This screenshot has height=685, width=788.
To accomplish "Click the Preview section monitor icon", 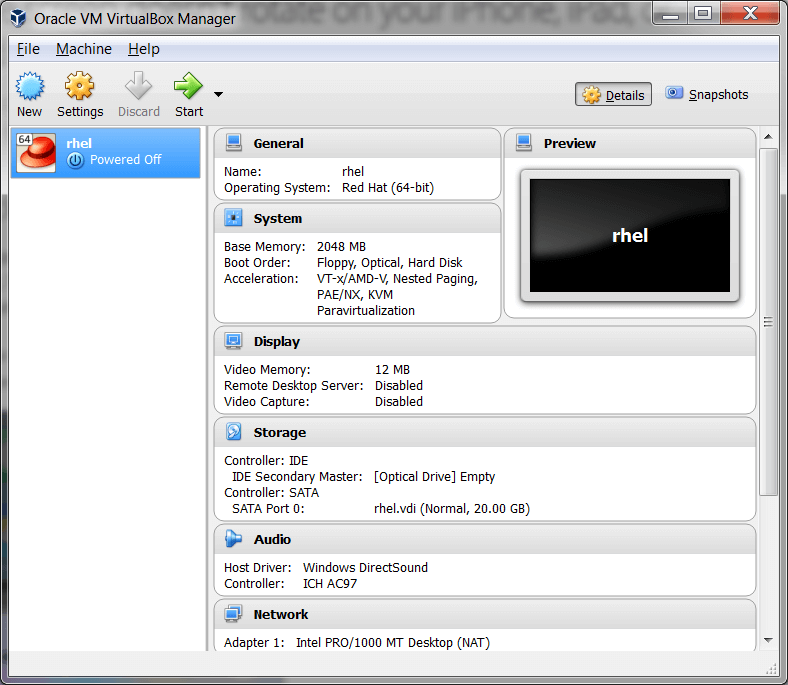I will pyautogui.click(x=524, y=143).
